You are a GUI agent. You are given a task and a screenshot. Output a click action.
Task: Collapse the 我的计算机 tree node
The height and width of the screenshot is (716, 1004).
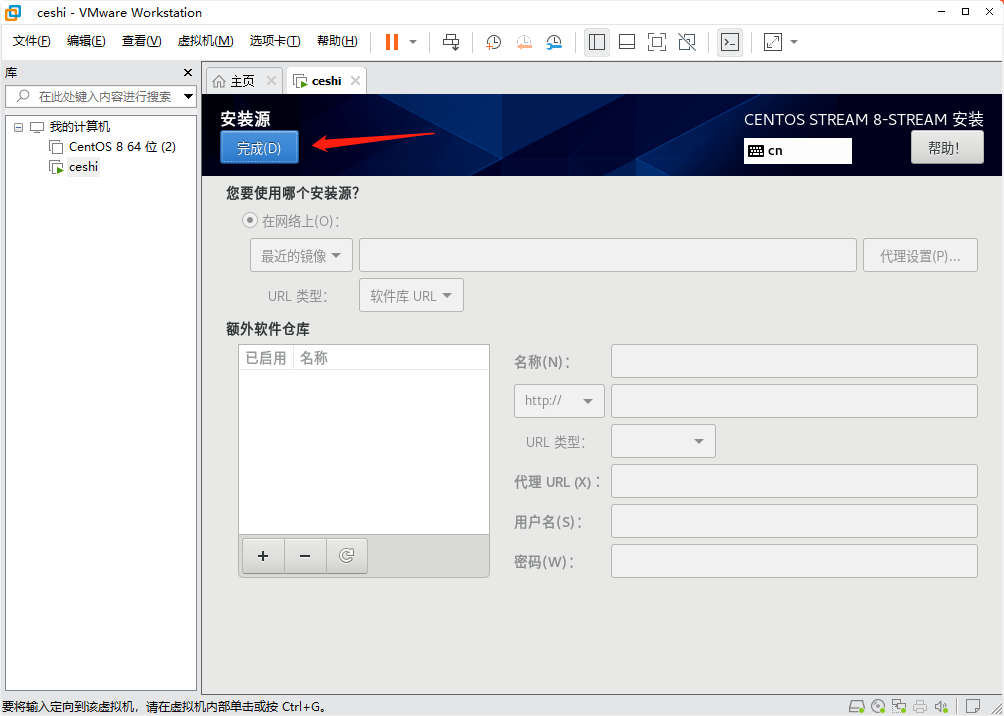(x=18, y=127)
